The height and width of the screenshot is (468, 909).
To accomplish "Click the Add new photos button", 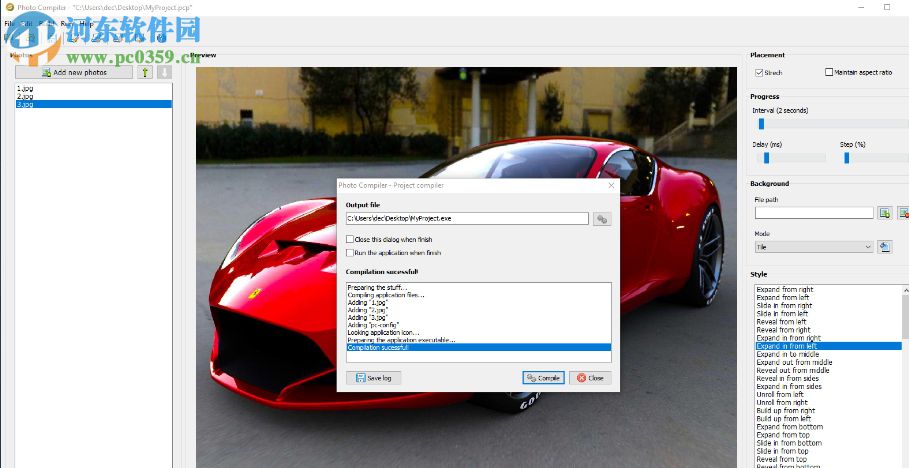I will tap(74, 72).
